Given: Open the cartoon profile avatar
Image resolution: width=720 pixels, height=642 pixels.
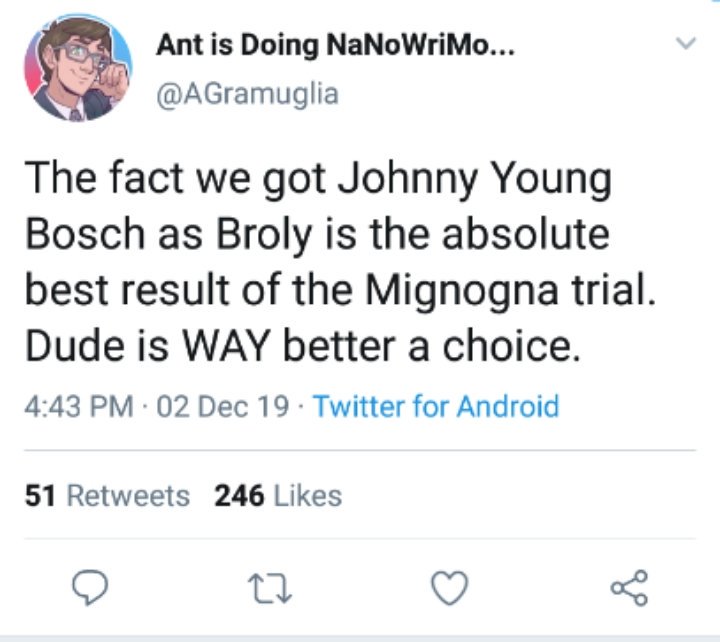Looking at the screenshot, I should click(78, 68).
